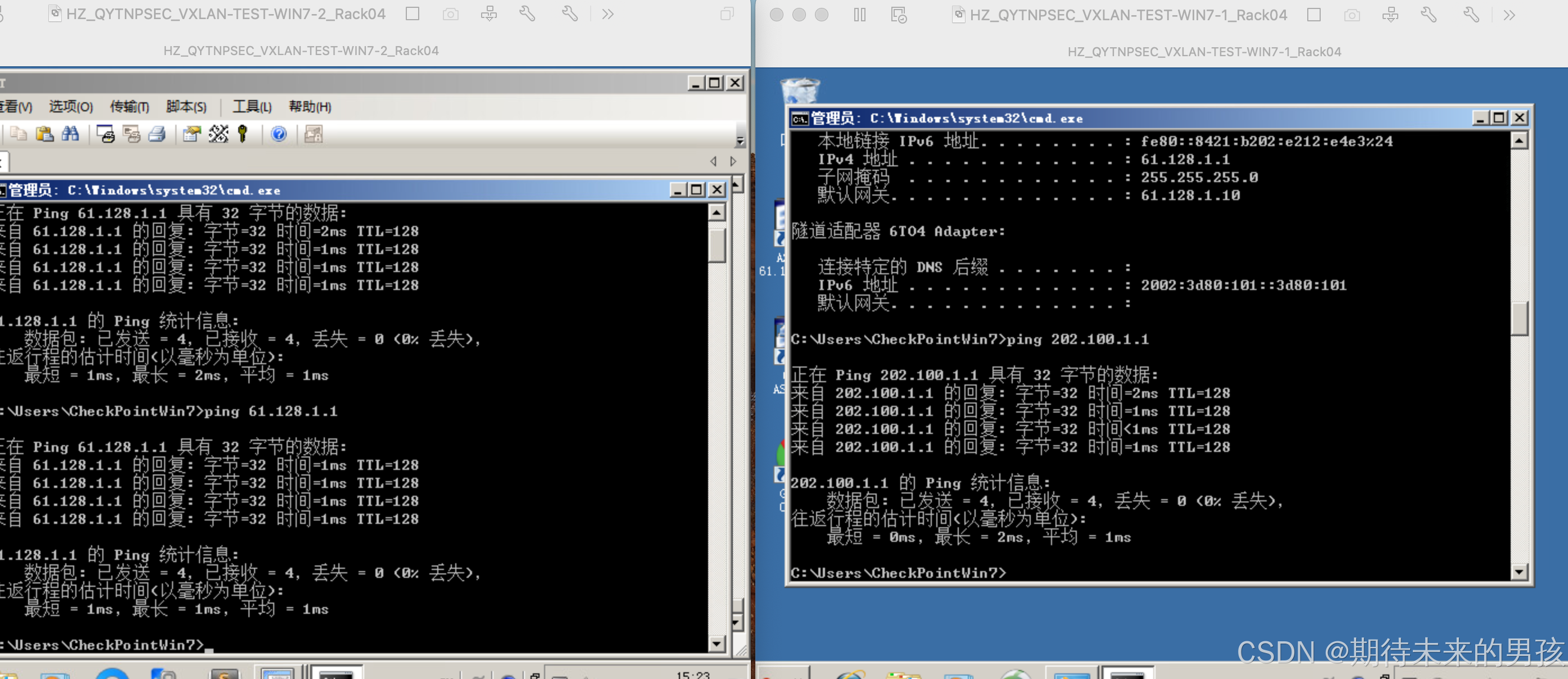Expand more toolbar items in the WIN7-1 window
The image size is (1568, 679).
click(x=1509, y=15)
